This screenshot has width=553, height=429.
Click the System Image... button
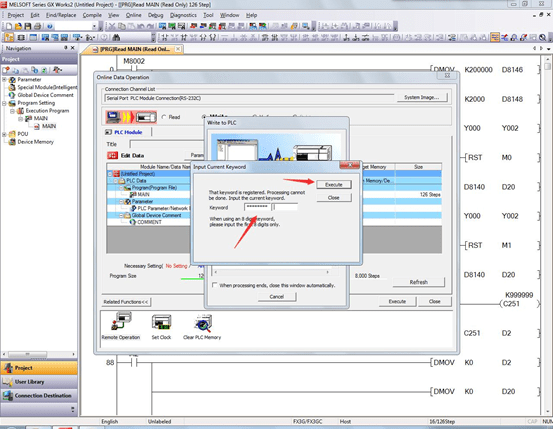[x=422, y=97]
